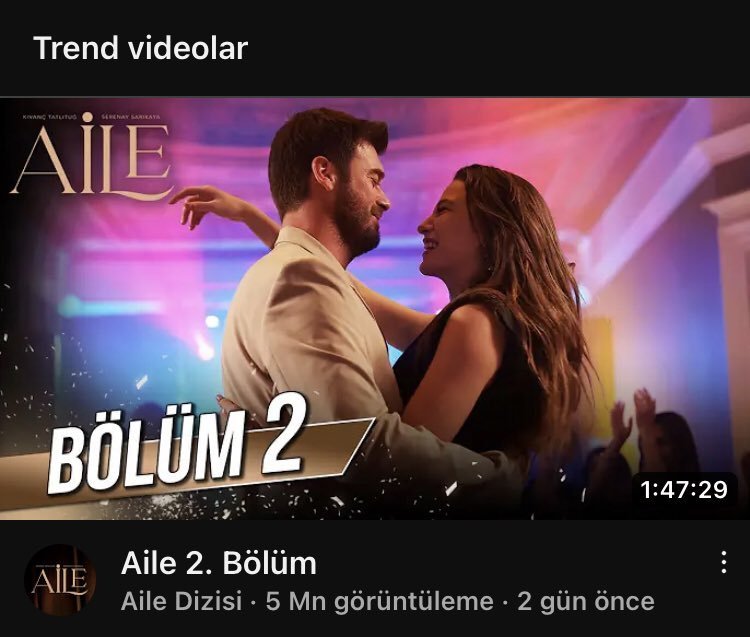
Task: Select the Trend videolar section heading
Action: pos(141,48)
